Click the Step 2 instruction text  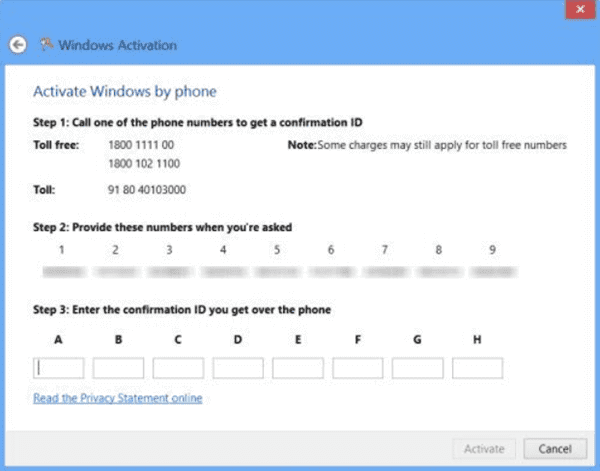tap(163, 228)
